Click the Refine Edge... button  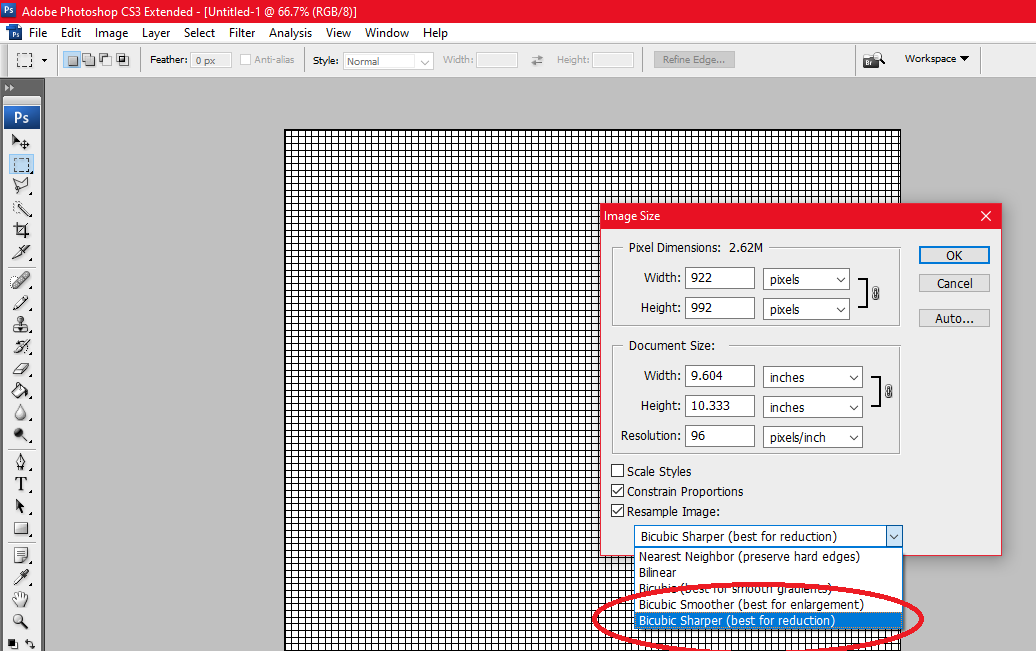point(694,59)
